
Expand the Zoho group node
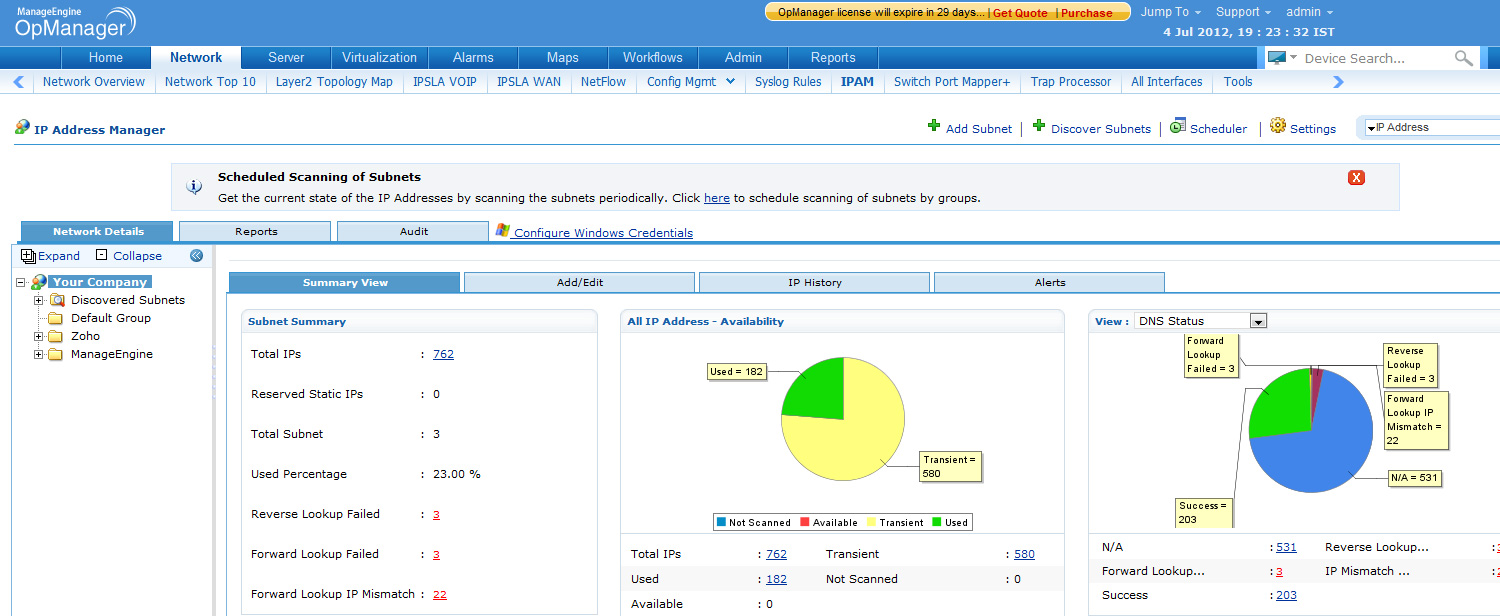[x=39, y=336]
